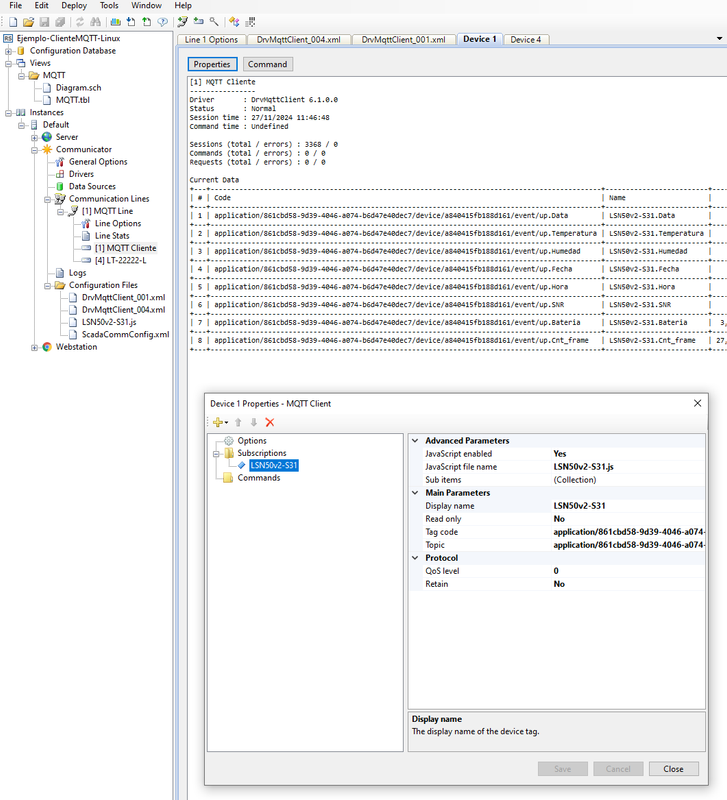
Task: Click the Save floppy disk icon
Action: 44,22
